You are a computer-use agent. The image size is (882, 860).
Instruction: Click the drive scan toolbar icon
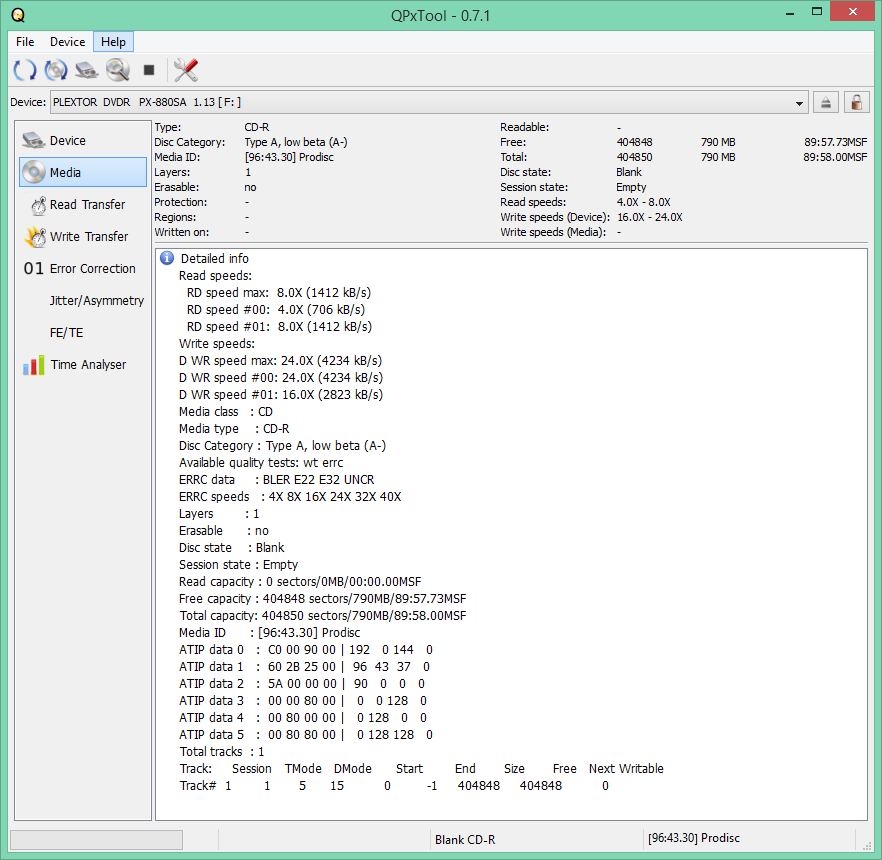pos(87,70)
